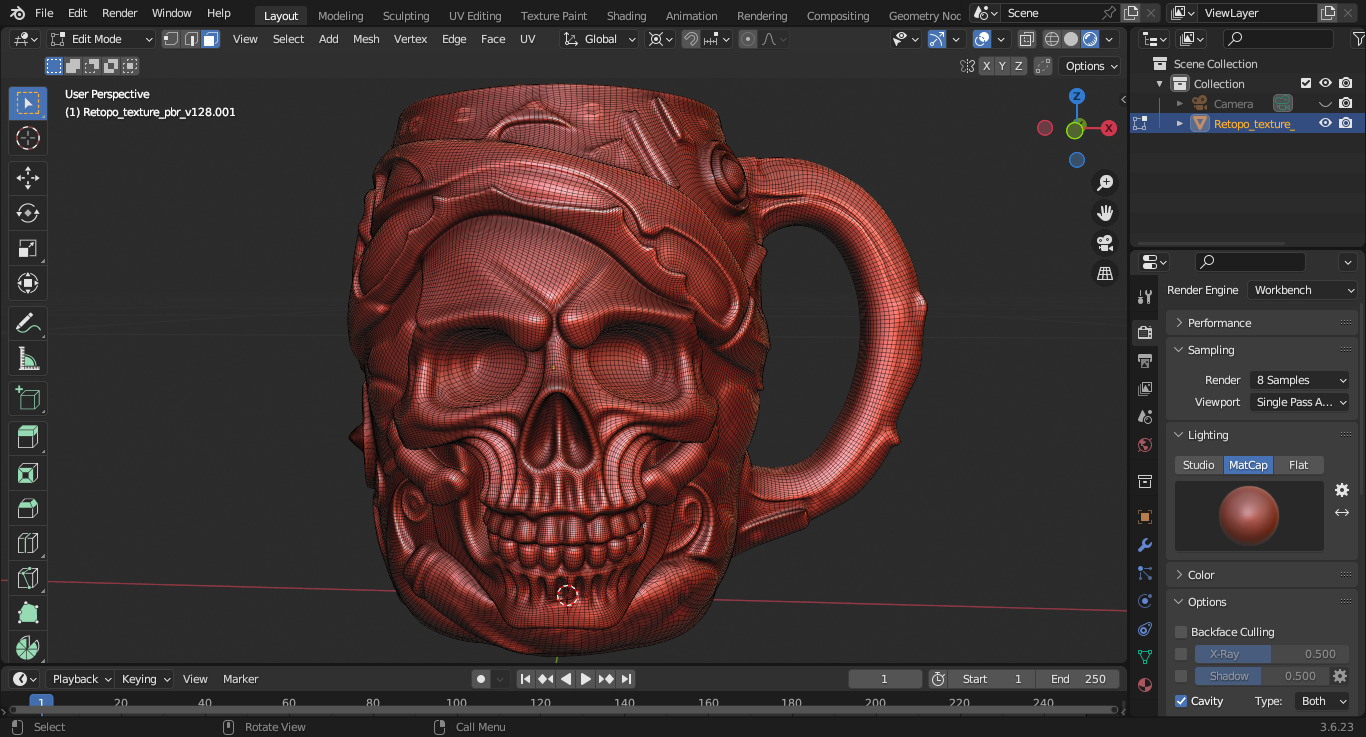Open the Face menu in viewport header
The width and height of the screenshot is (1366, 737).
tap(493, 39)
